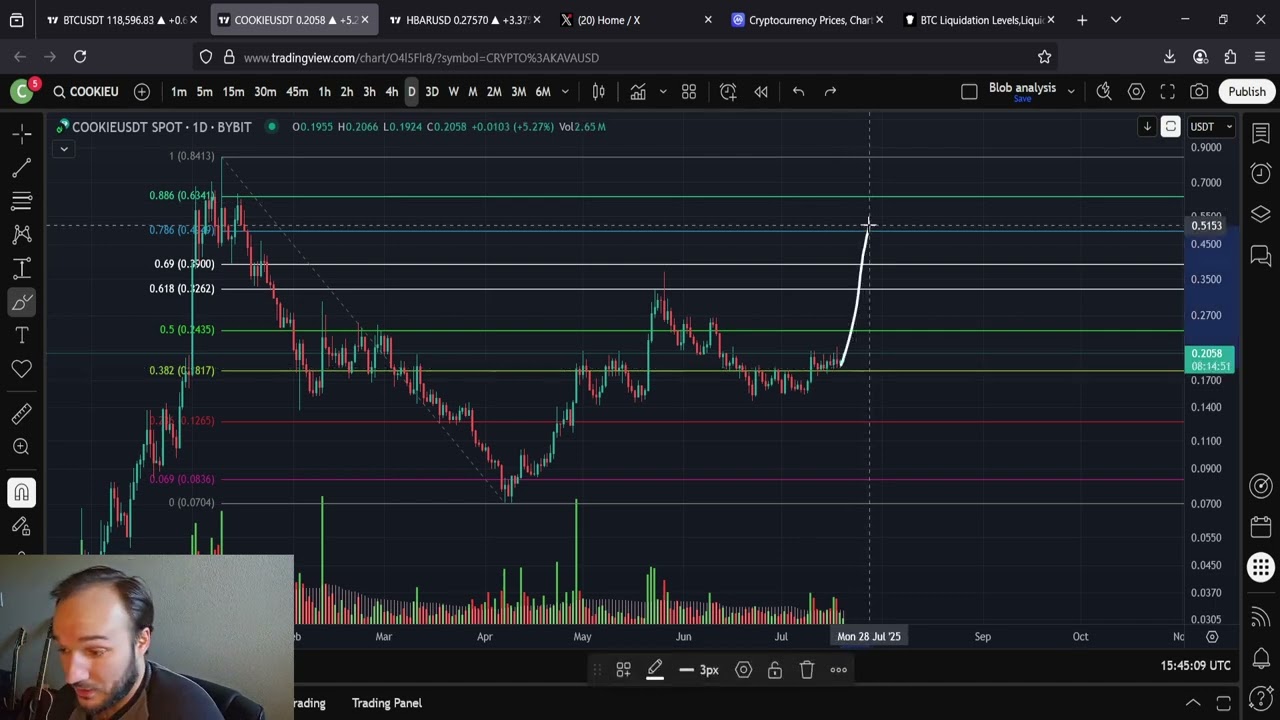Toggle the layout select checkbox square
Viewport: 1280px width, 720px height.
click(969, 92)
